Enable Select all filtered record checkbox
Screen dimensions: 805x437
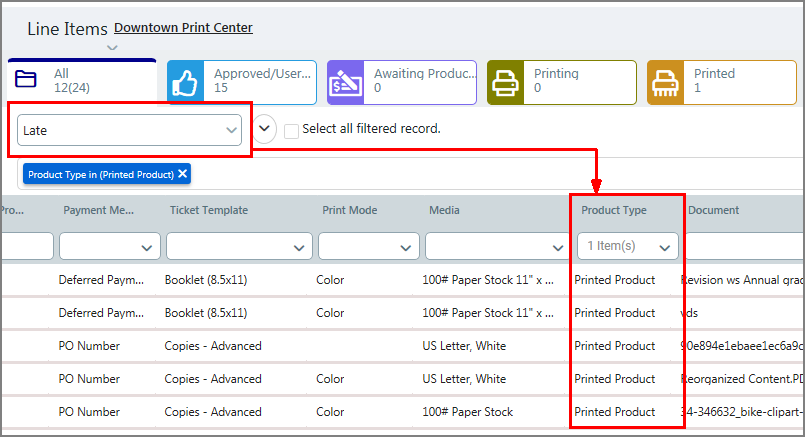[291, 130]
